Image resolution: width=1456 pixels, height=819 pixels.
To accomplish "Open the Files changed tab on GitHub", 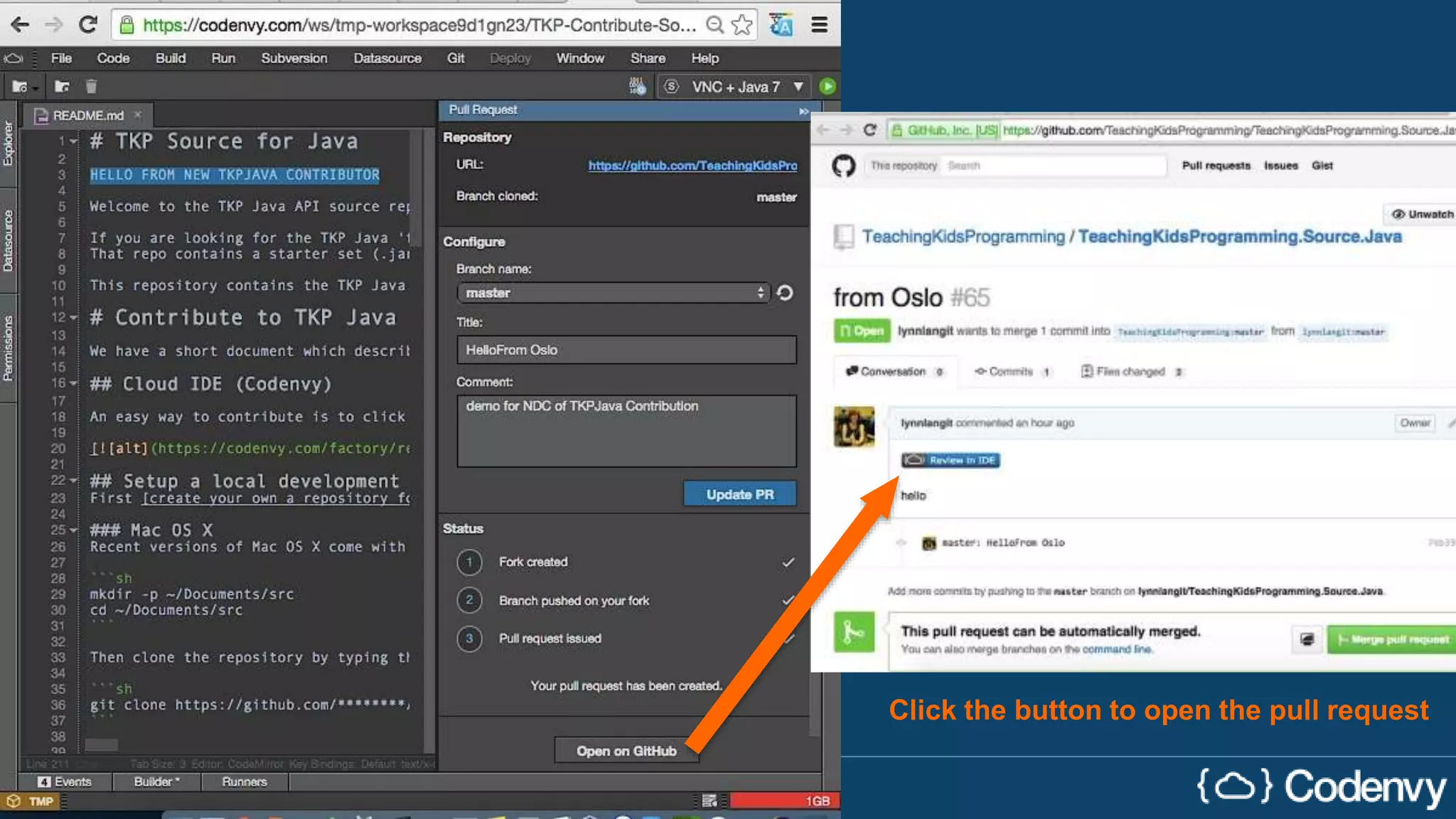I will [1130, 372].
